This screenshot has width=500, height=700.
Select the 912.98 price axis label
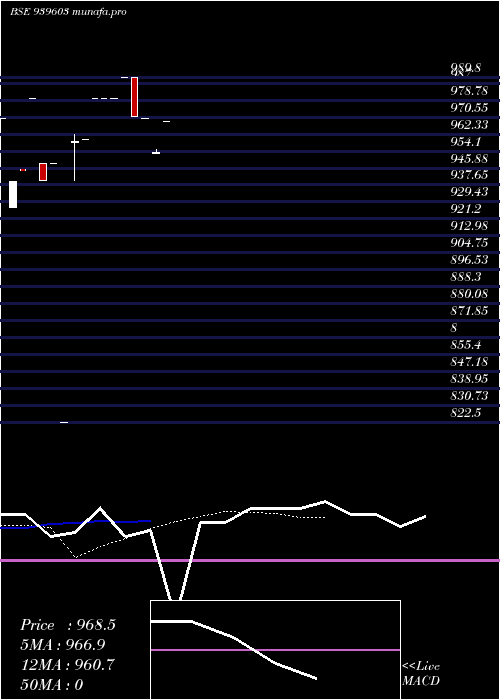click(469, 226)
